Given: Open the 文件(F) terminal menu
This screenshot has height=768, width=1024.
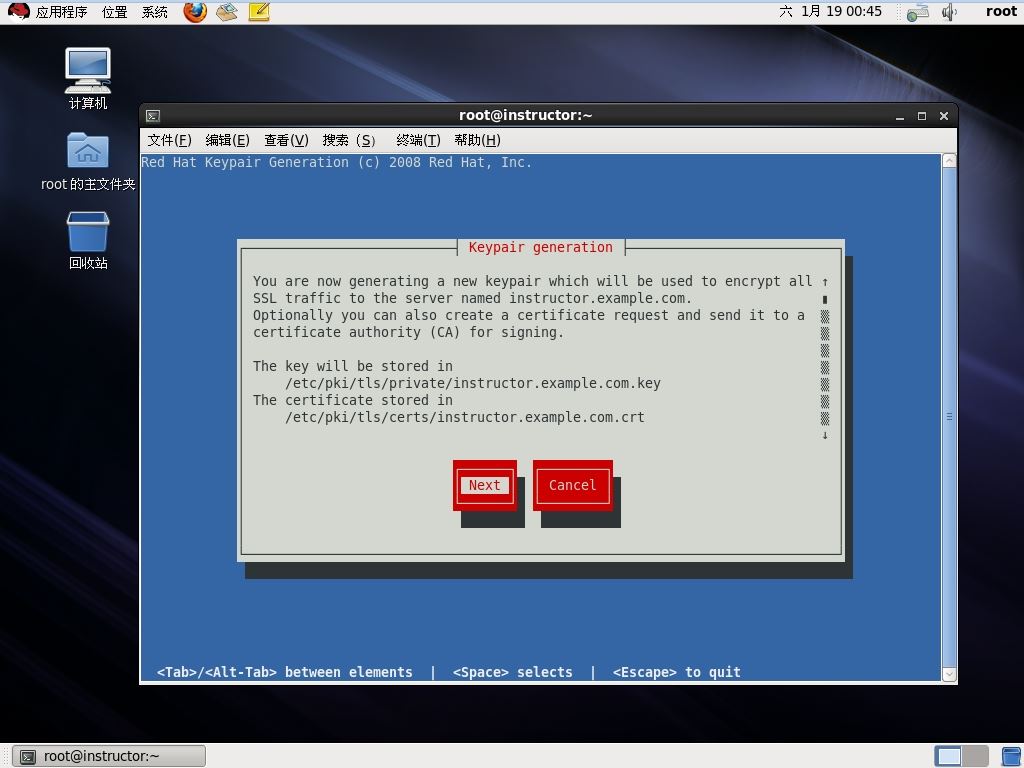Looking at the screenshot, I should coord(169,140).
